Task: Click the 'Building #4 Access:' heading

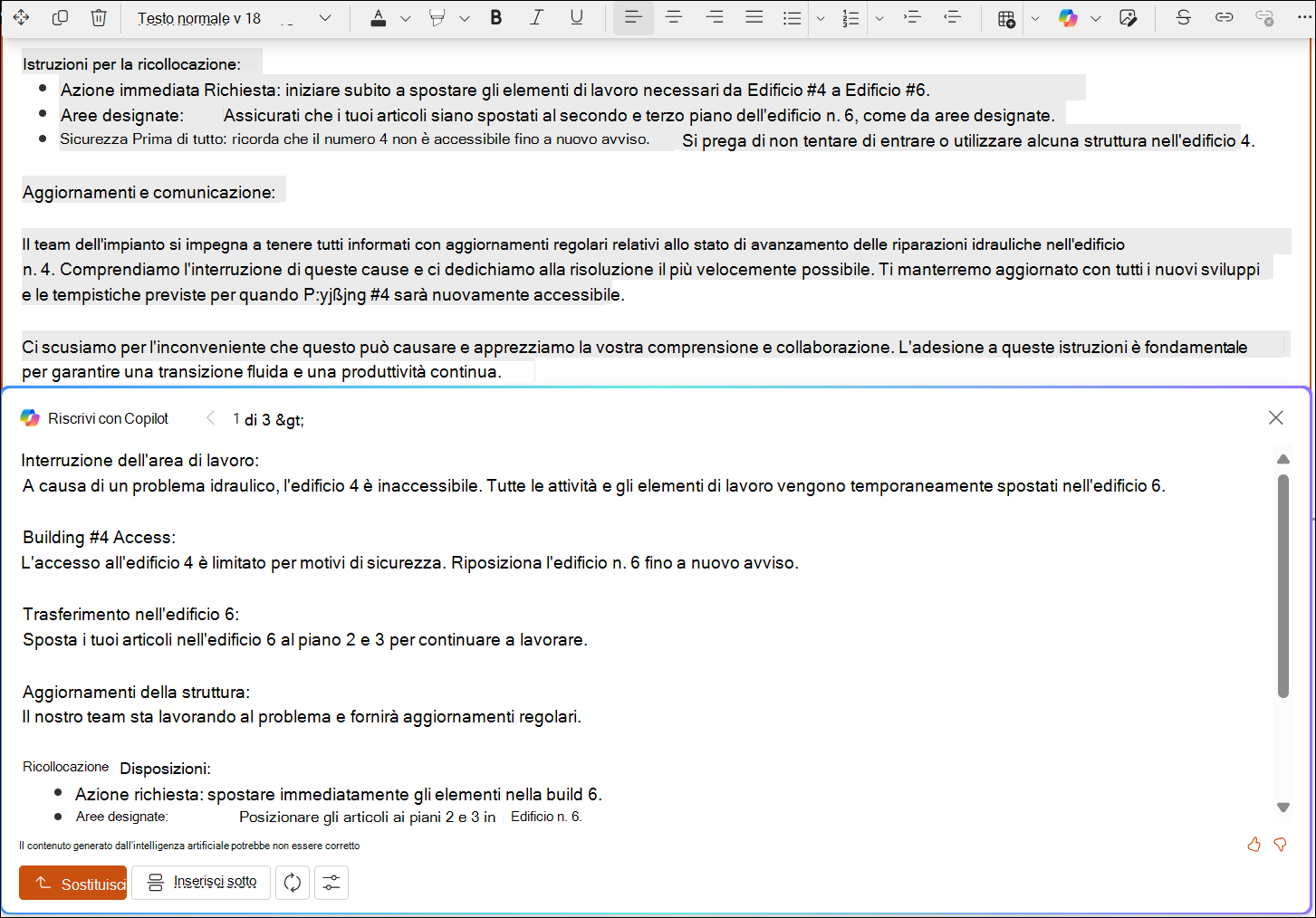Action: [100, 538]
